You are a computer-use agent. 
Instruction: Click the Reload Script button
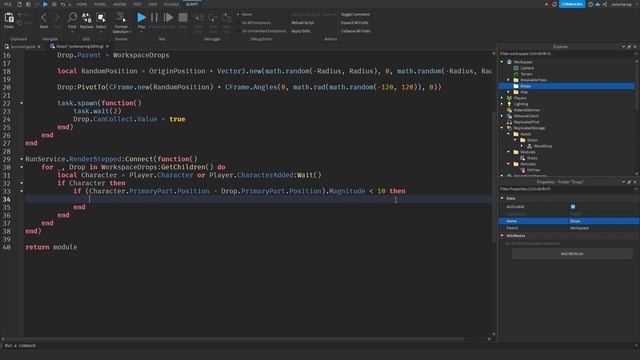[302, 23]
